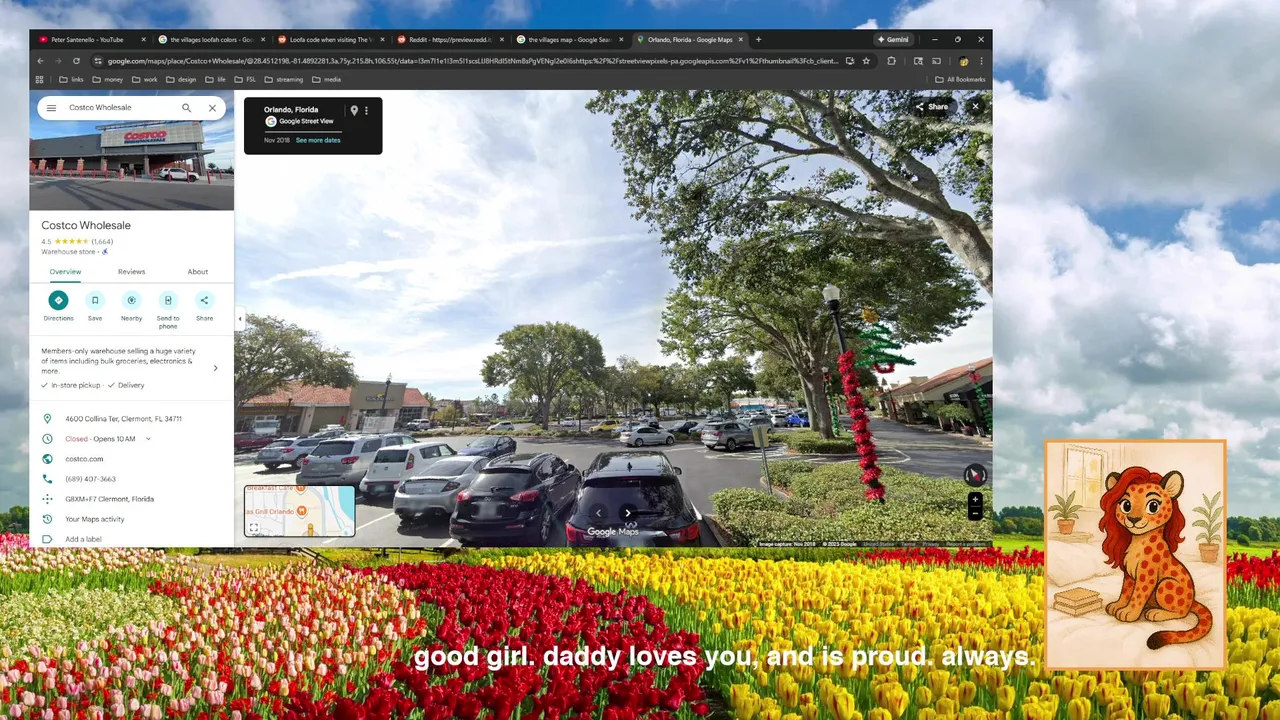Image resolution: width=1280 pixels, height=720 pixels.
Task: Click Share icon in side panel
Action: (204, 300)
